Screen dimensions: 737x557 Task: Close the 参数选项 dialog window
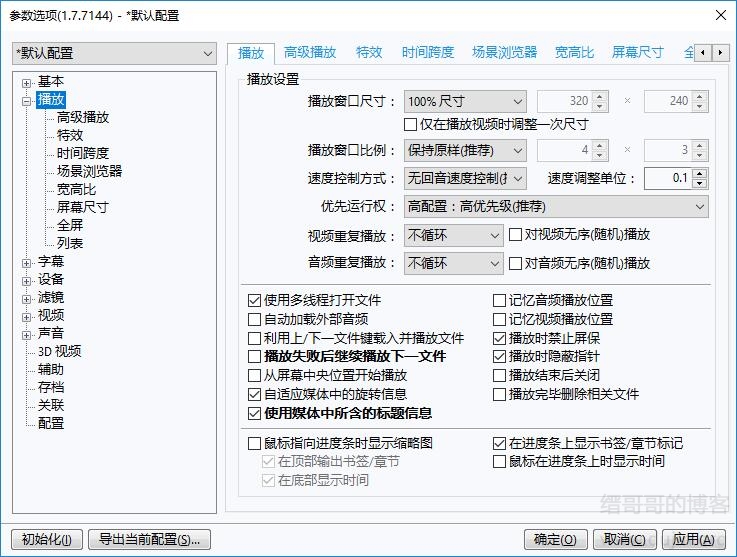(x=721, y=15)
